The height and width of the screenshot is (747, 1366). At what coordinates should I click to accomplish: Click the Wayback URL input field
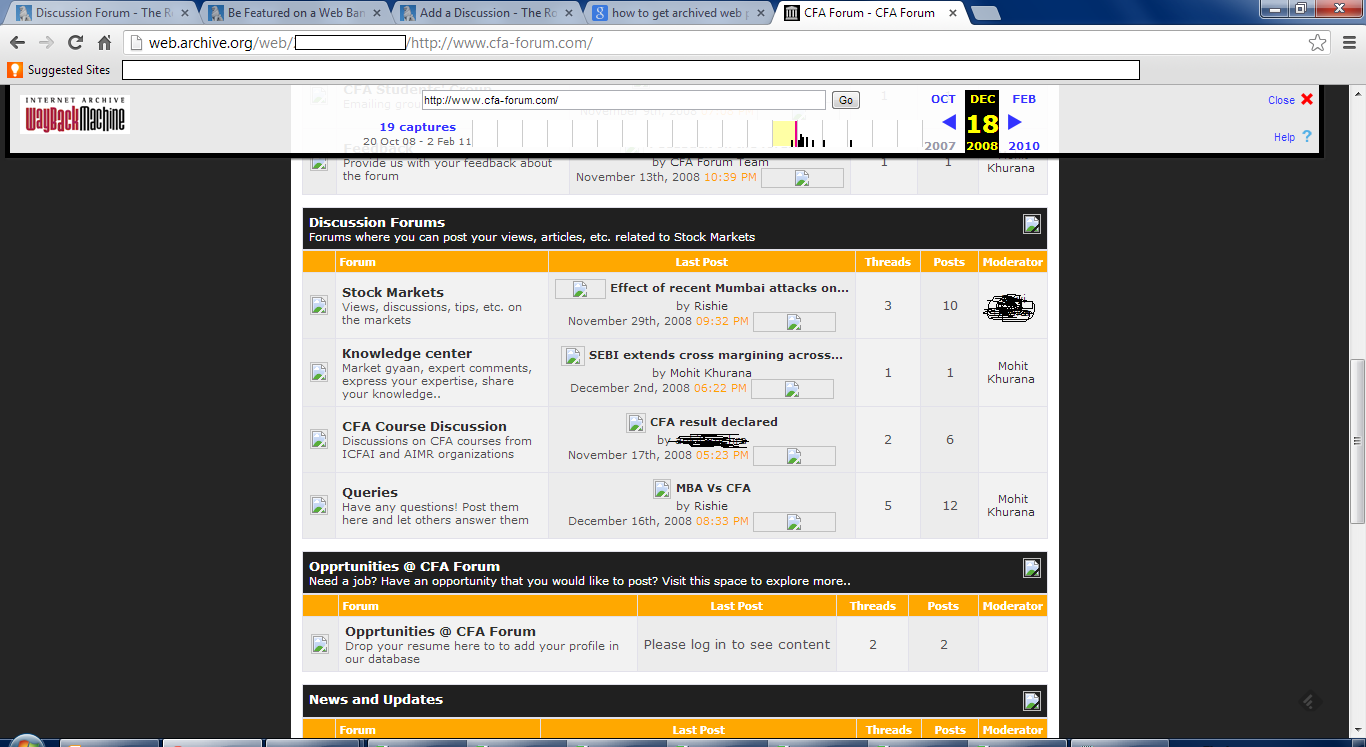point(623,100)
